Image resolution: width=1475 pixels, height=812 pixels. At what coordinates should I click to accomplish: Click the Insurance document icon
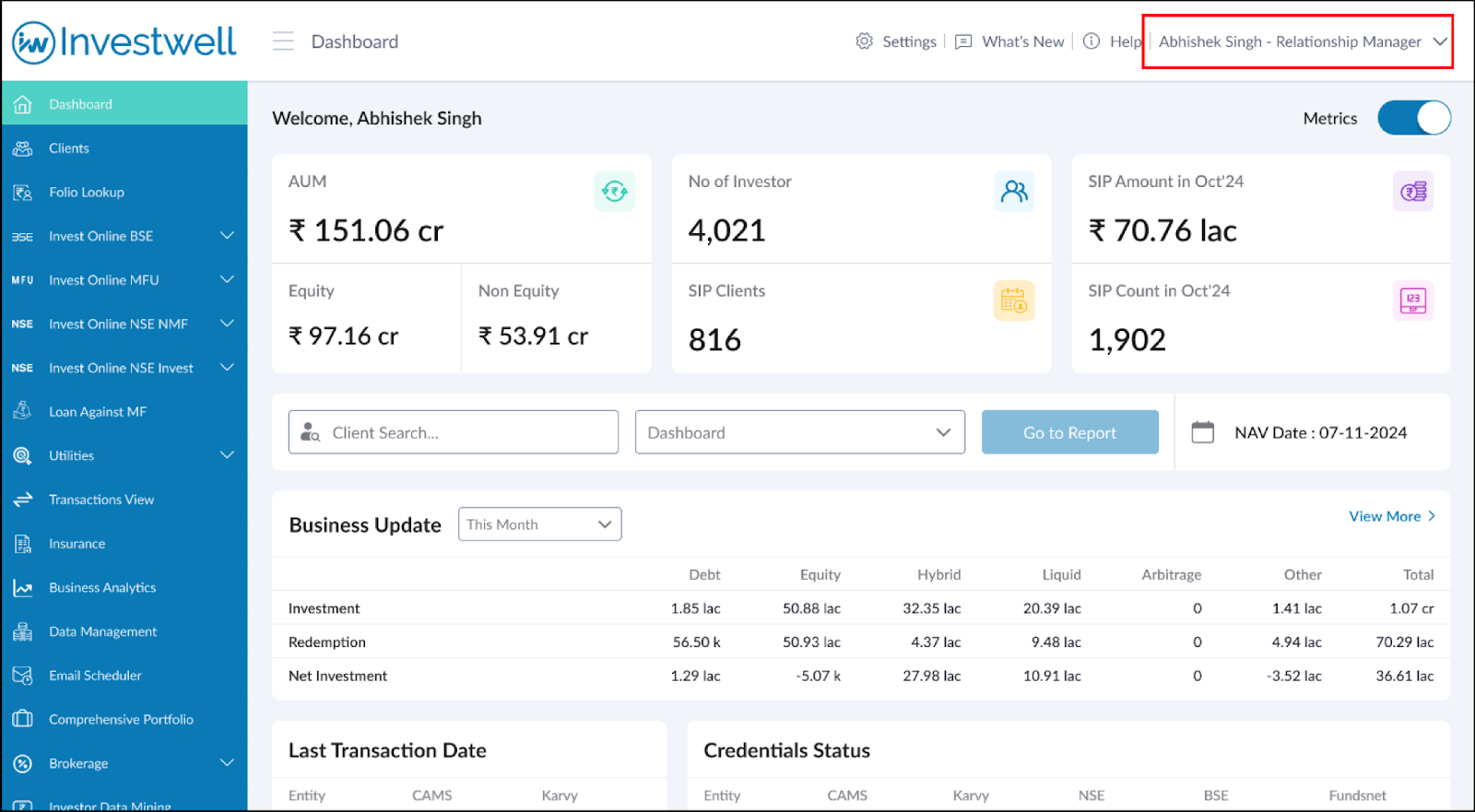tap(23, 544)
